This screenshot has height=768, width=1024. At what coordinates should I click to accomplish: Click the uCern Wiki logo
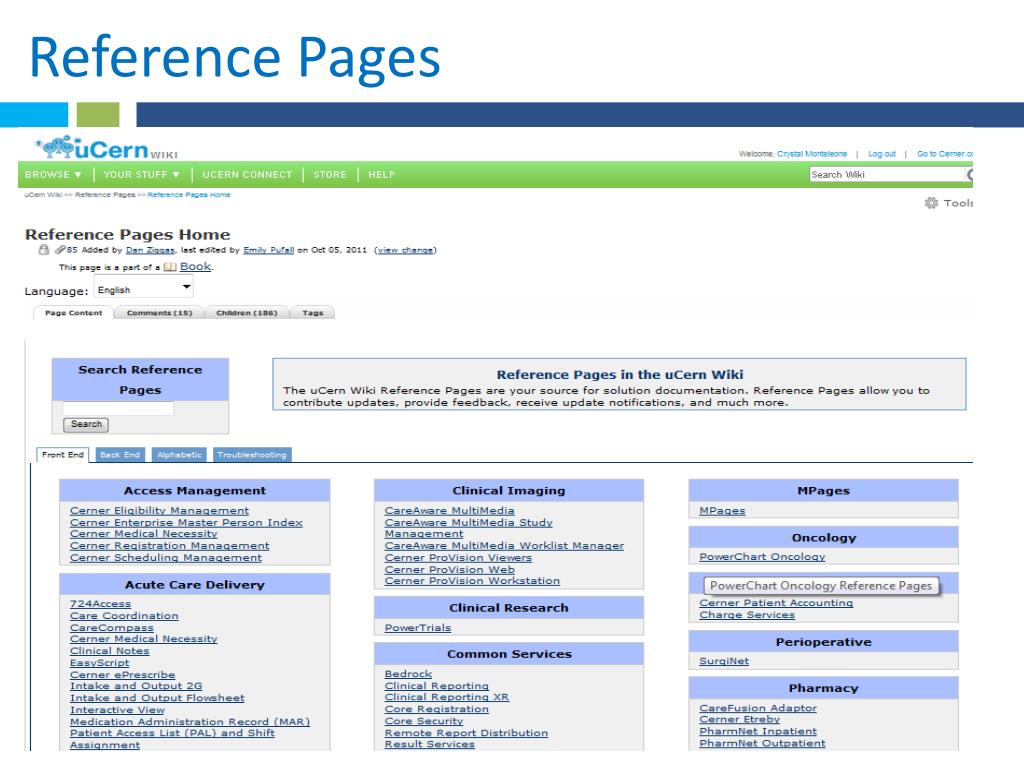(x=106, y=148)
